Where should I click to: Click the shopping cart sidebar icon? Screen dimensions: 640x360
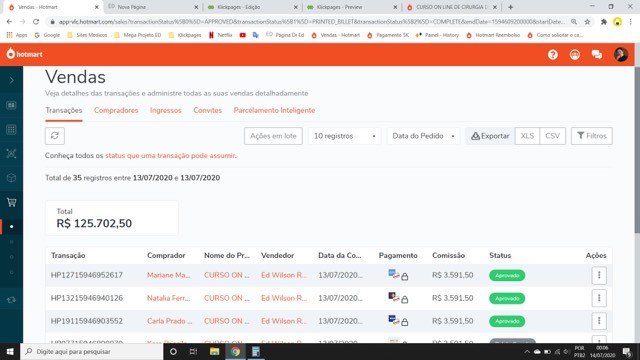point(11,202)
